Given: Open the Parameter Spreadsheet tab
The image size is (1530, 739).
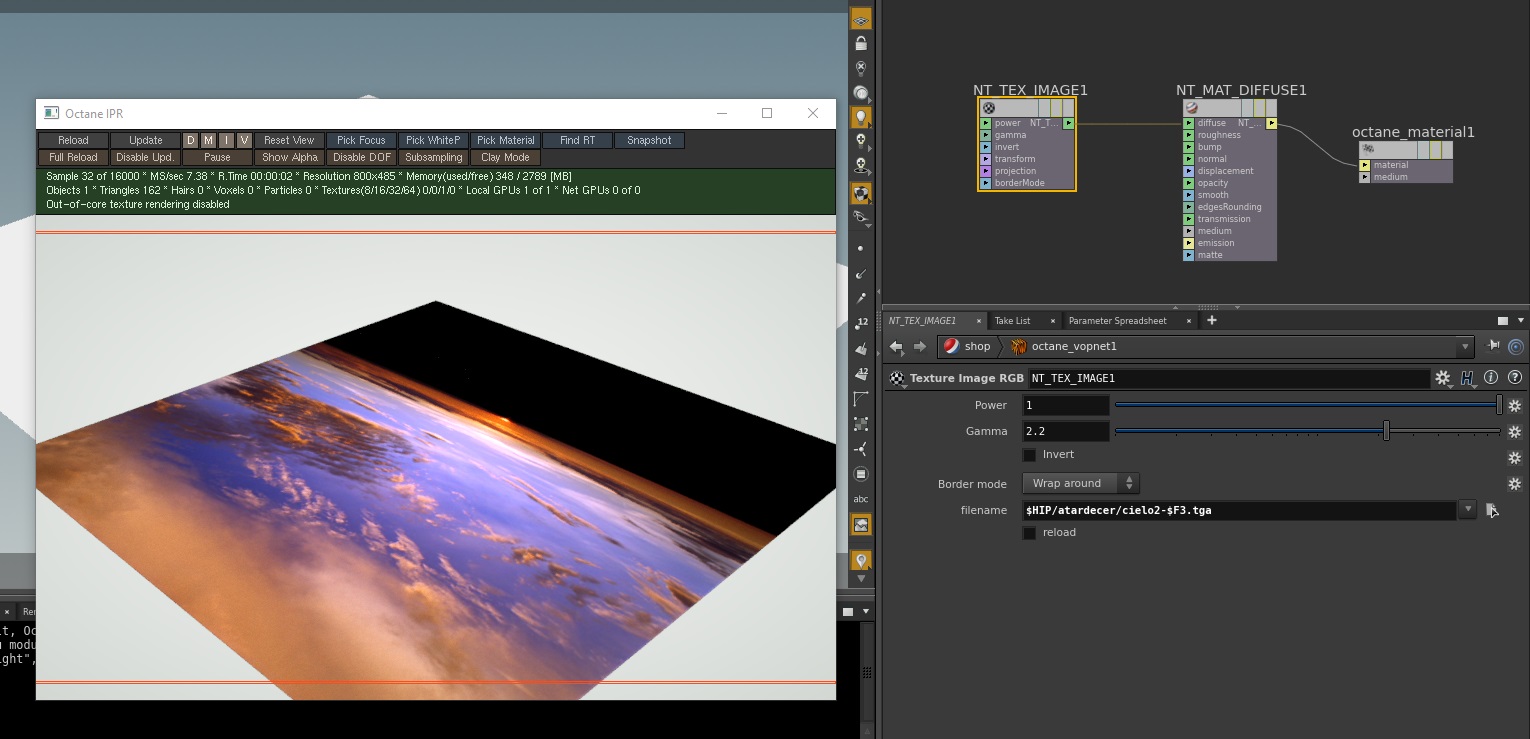Looking at the screenshot, I should point(1117,321).
